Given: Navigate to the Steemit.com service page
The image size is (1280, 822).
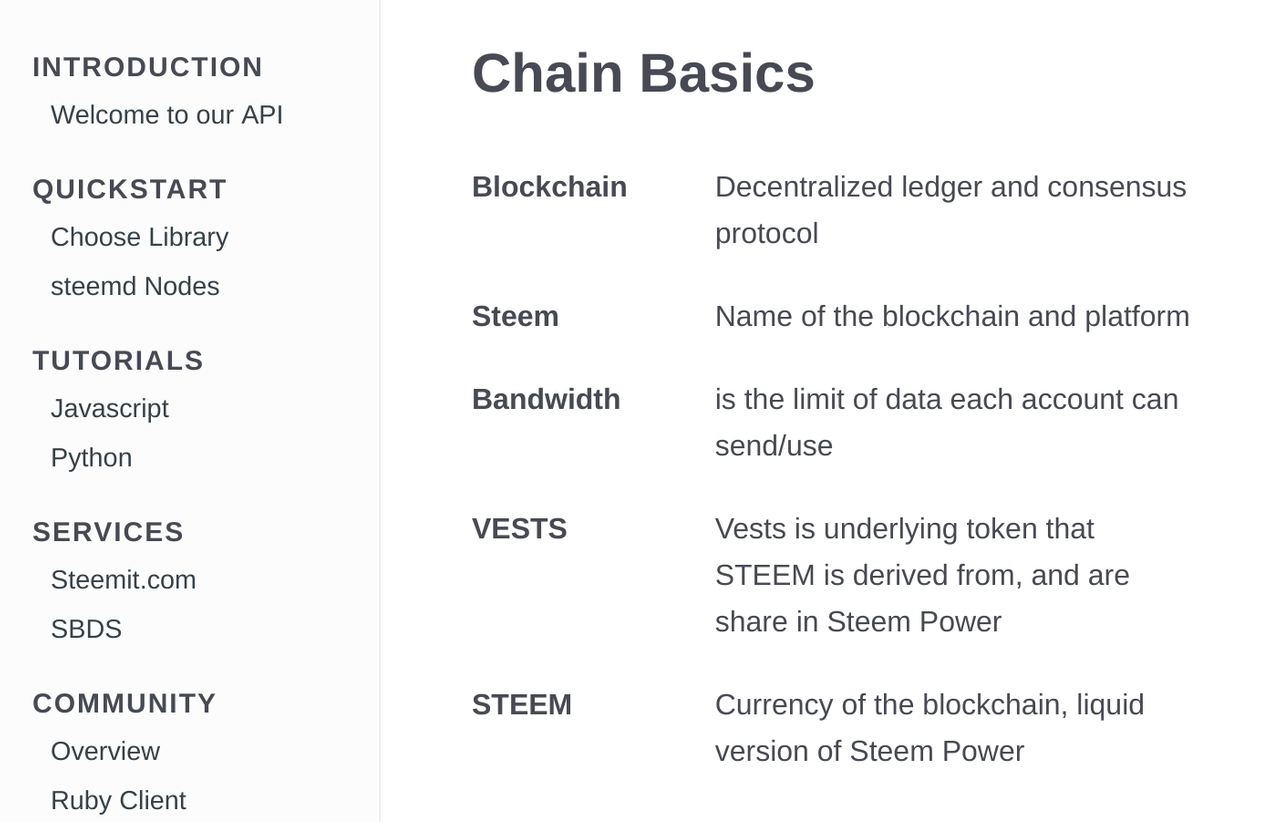Looking at the screenshot, I should pos(123,579).
